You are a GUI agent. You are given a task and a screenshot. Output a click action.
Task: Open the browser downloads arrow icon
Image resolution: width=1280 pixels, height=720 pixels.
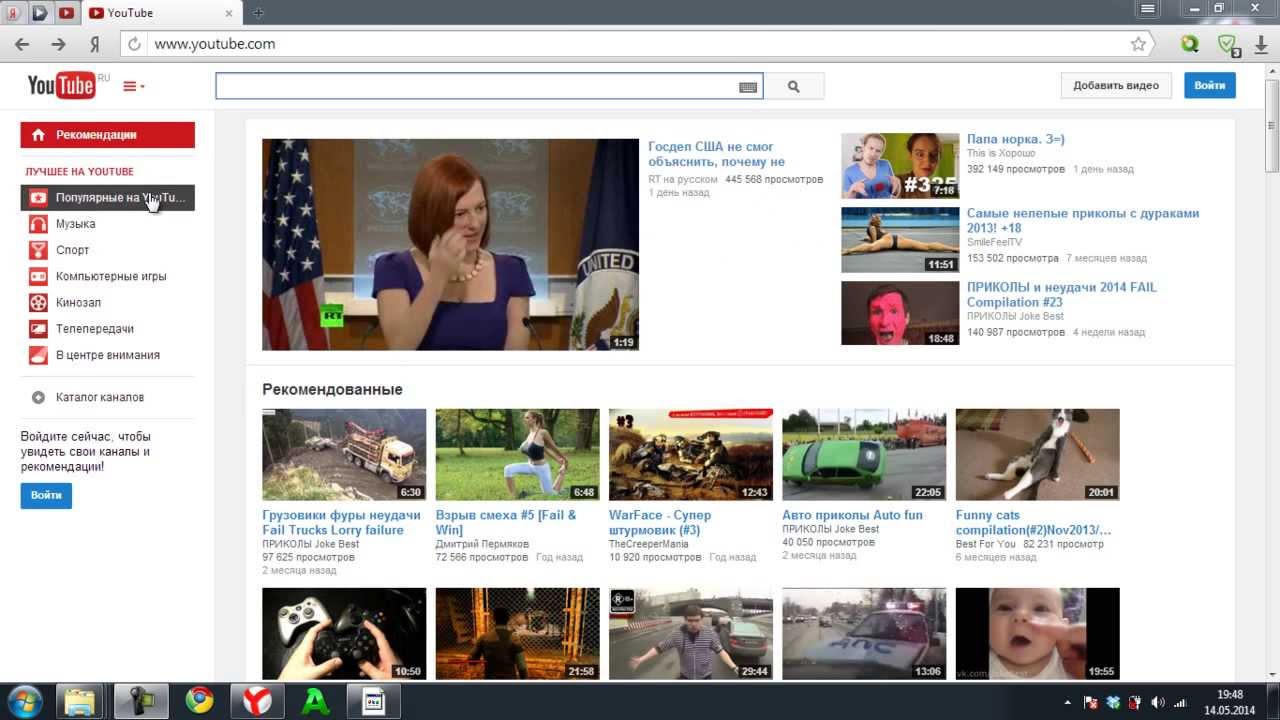coord(1262,44)
